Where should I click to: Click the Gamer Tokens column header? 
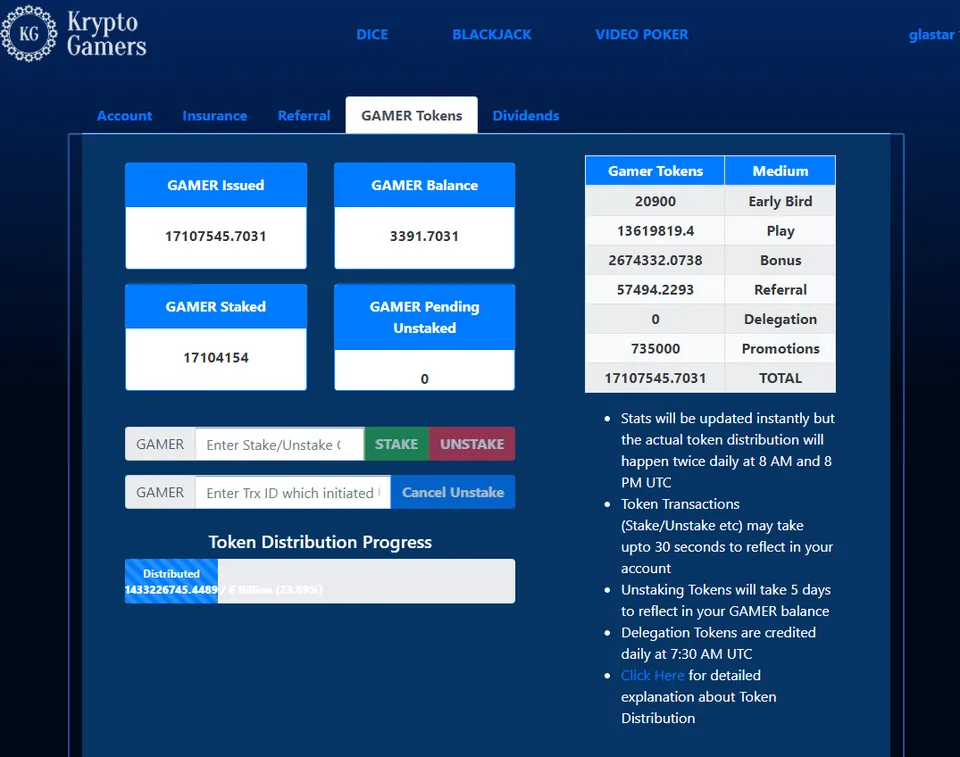tap(655, 171)
